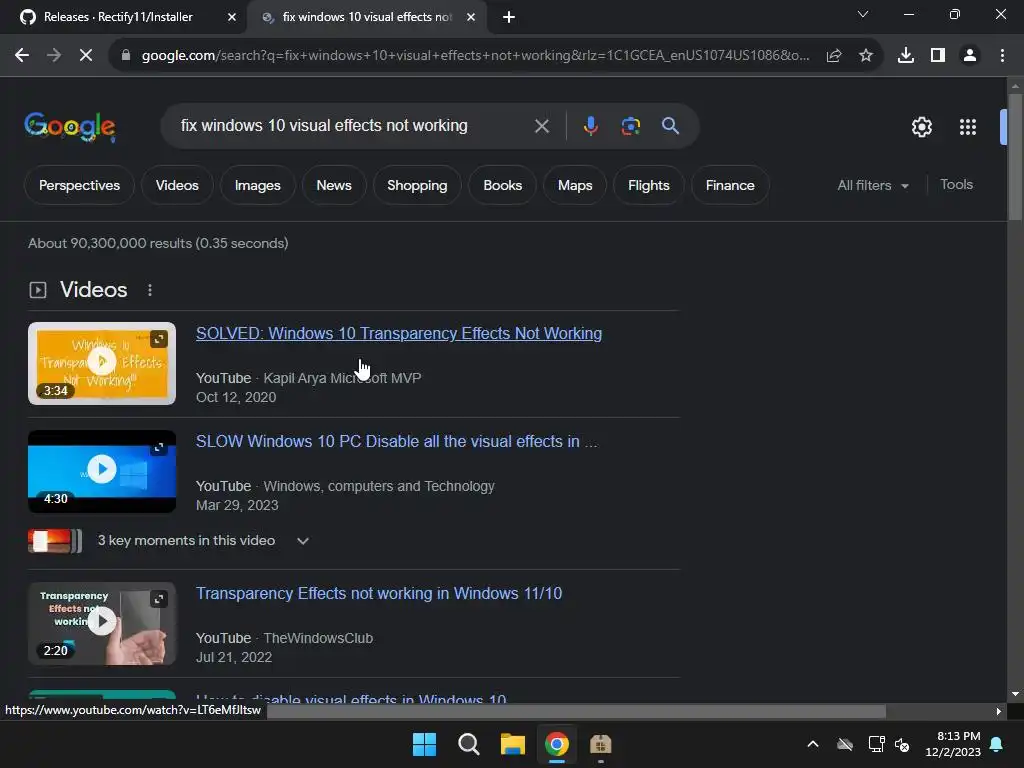This screenshot has width=1024, height=768.
Task: Submit search with magnifier icon
Action: (x=670, y=125)
